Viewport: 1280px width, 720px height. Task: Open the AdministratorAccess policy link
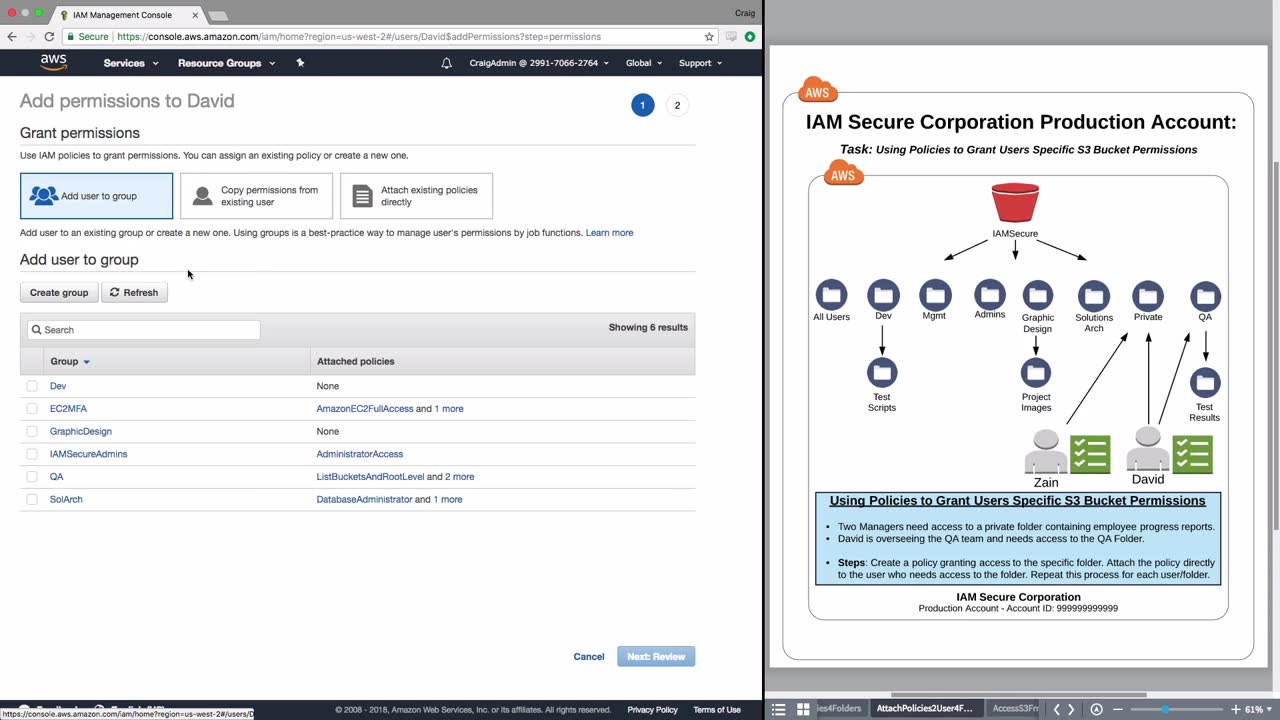point(360,454)
